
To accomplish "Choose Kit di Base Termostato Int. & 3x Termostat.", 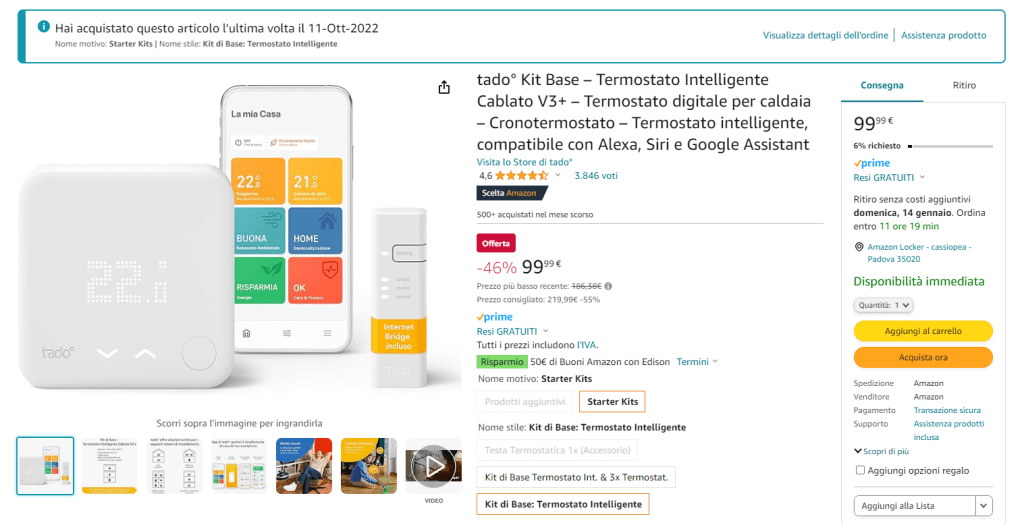I will click(577, 477).
